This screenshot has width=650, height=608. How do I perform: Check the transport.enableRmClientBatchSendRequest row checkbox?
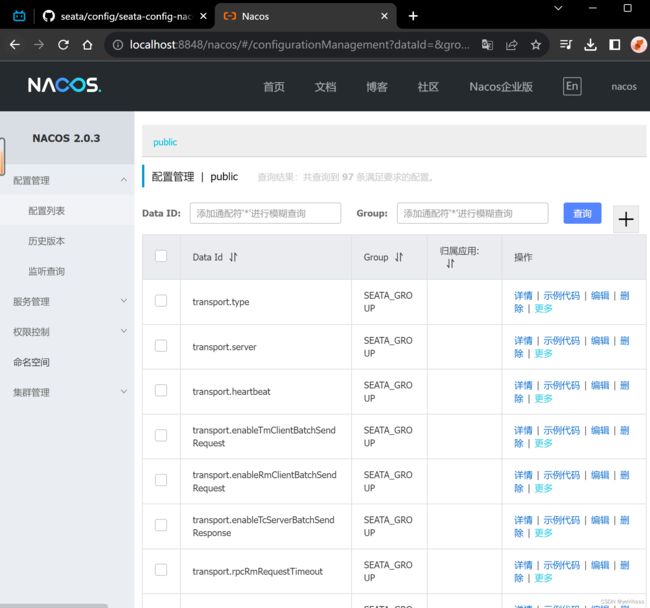[x=161, y=480]
